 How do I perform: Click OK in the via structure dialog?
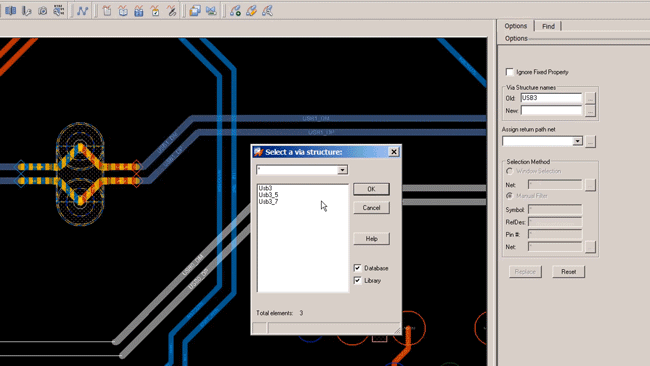pyautogui.click(x=371, y=189)
